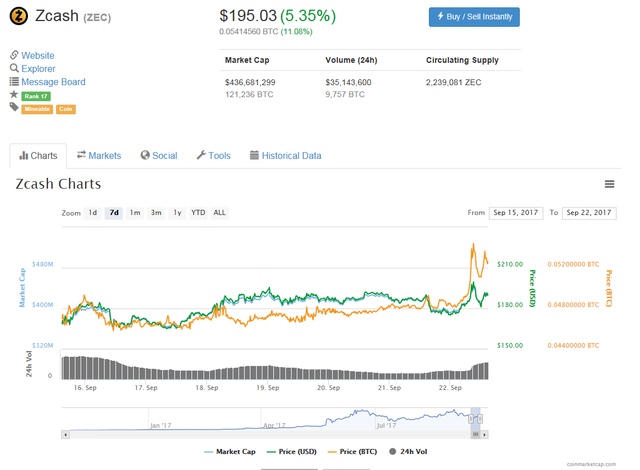Click the Zcash Charts heading
Screen dimensions: 640x470
pyautogui.click(x=58, y=184)
